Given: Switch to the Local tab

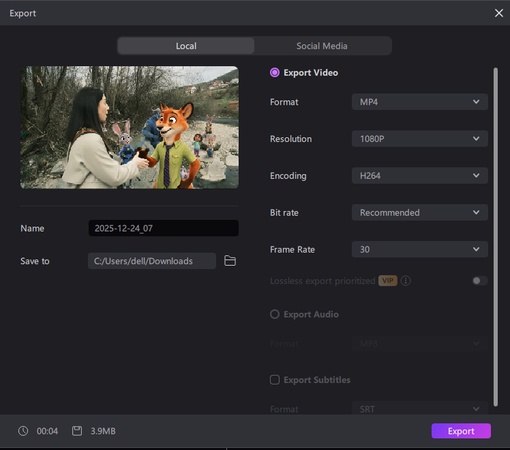Looking at the screenshot, I should click(x=186, y=46).
